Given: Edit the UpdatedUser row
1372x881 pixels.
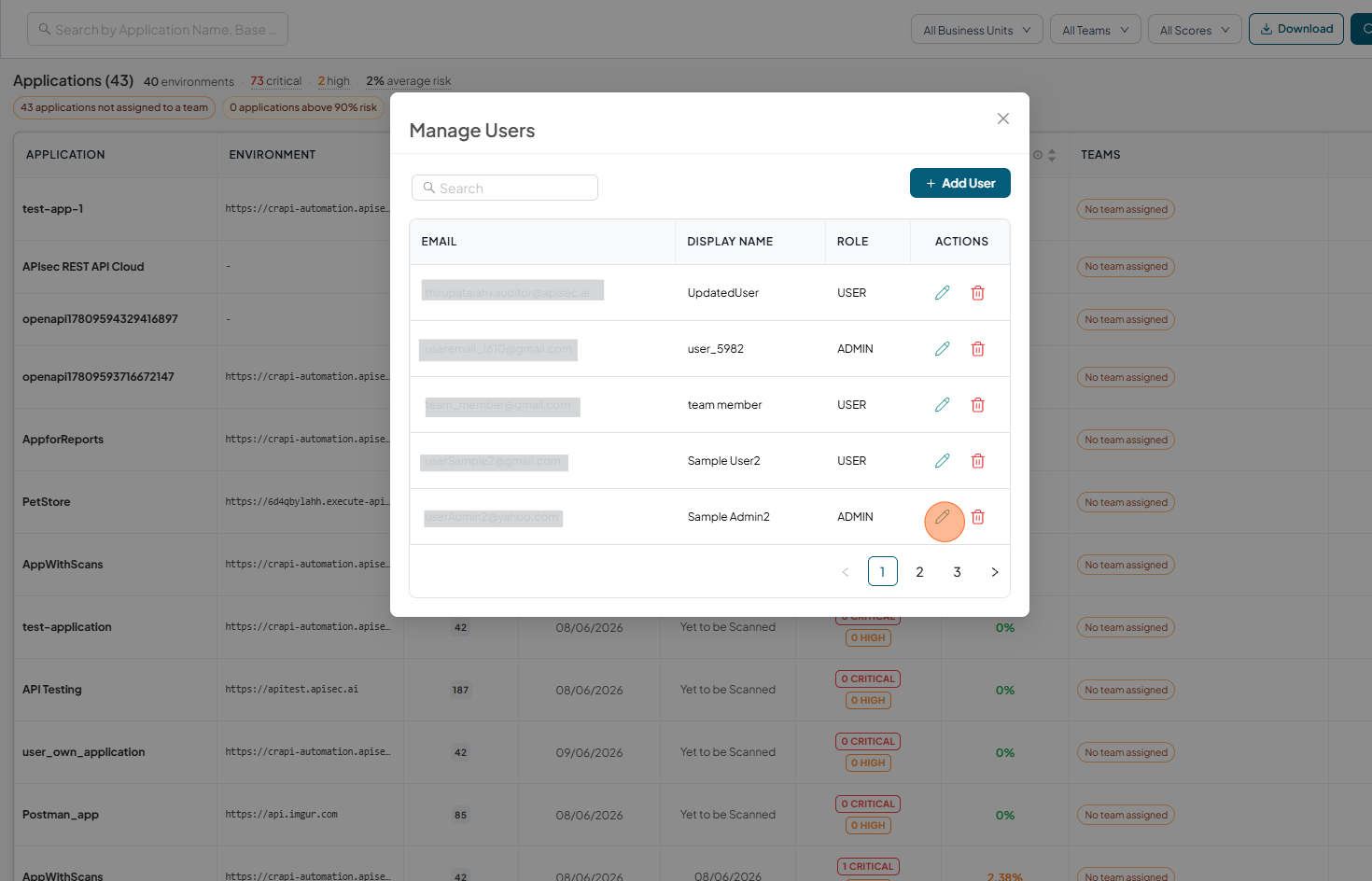Looking at the screenshot, I should coord(943,293).
